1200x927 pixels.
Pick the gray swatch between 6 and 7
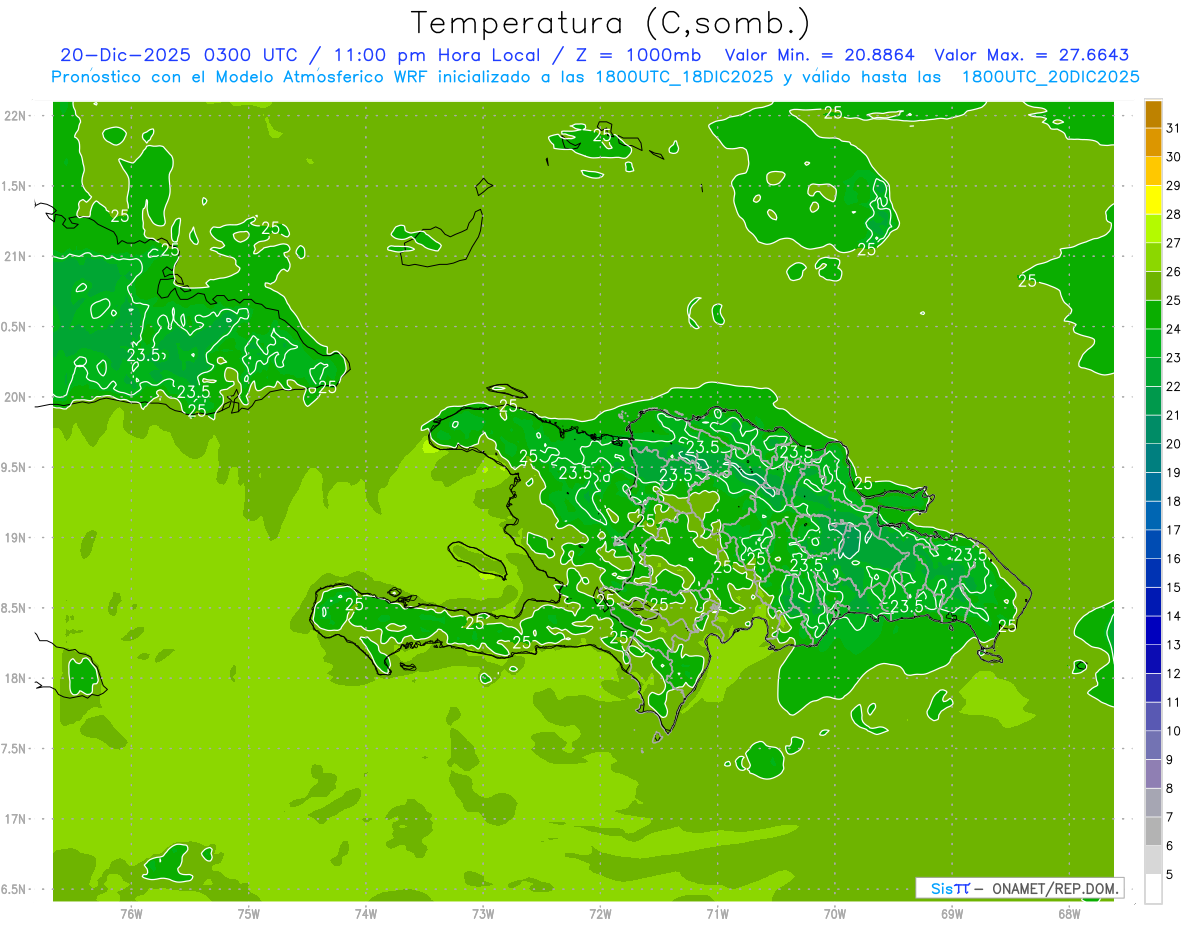tap(1153, 831)
